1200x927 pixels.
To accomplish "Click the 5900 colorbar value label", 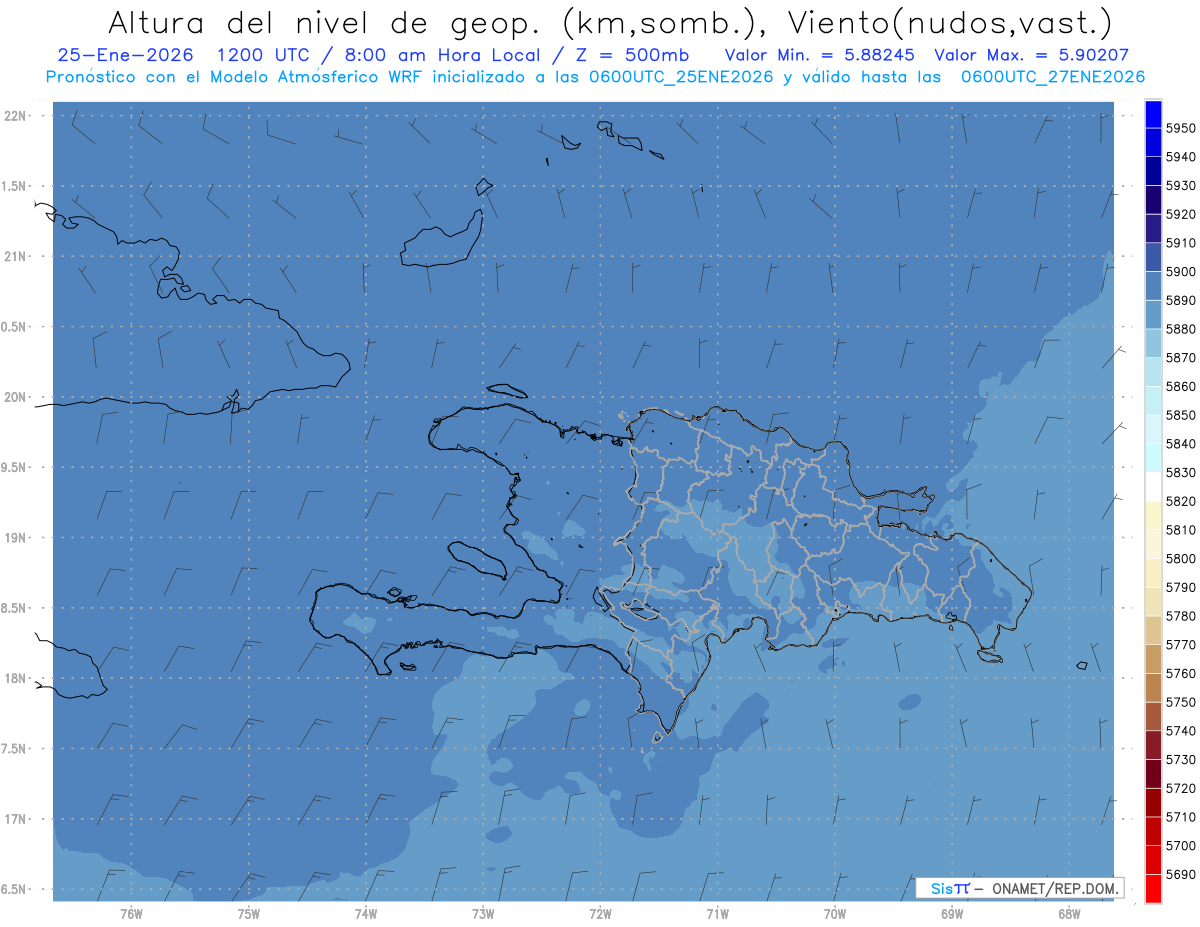I will click(x=1180, y=272).
